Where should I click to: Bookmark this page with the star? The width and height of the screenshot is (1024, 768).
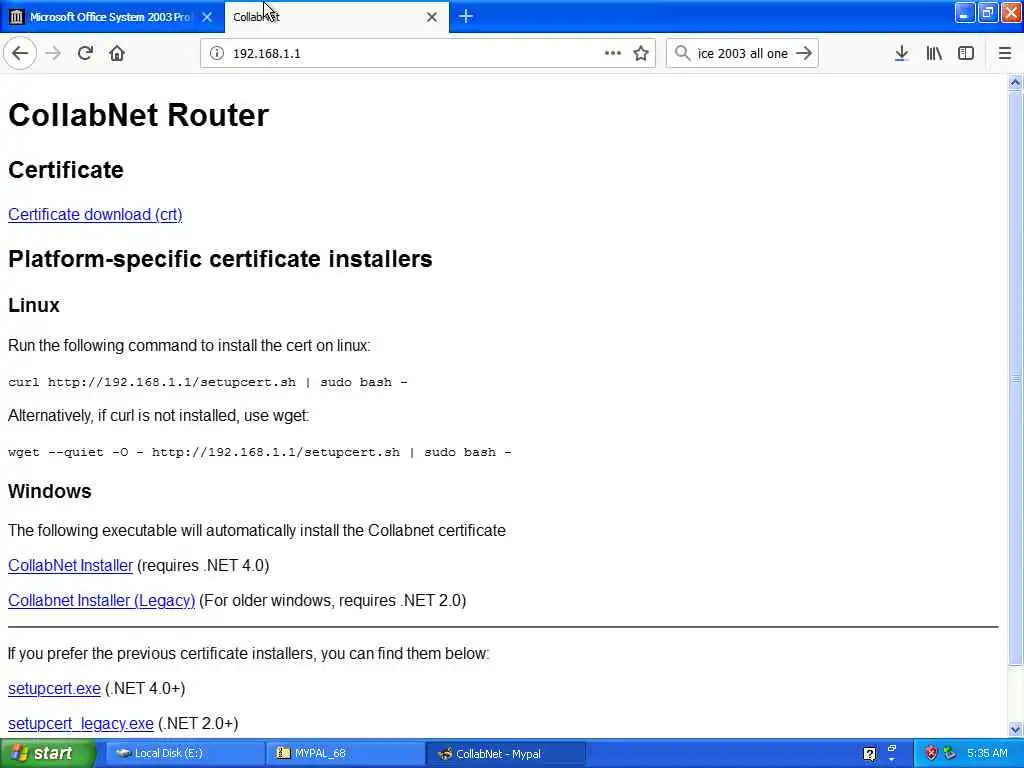[641, 54]
